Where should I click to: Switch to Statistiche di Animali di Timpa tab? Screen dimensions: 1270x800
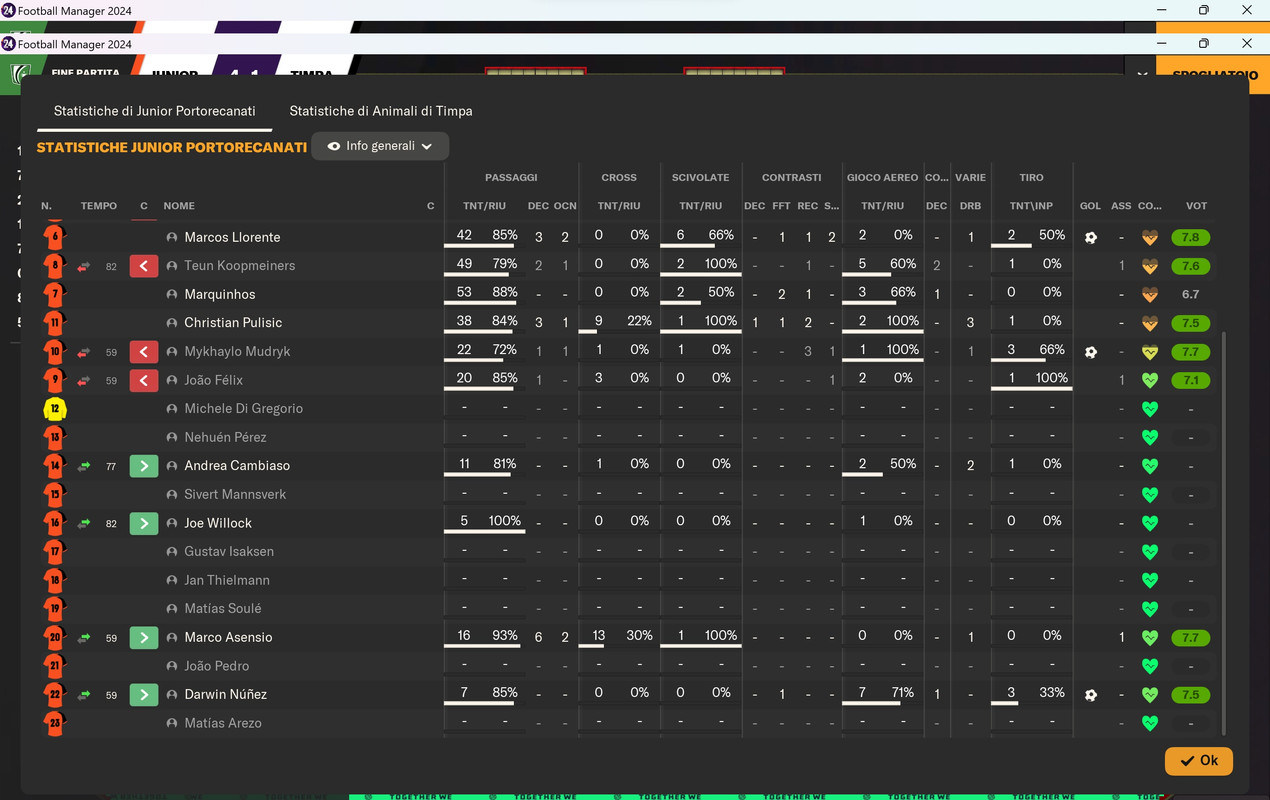pyautogui.click(x=381, y=111)
